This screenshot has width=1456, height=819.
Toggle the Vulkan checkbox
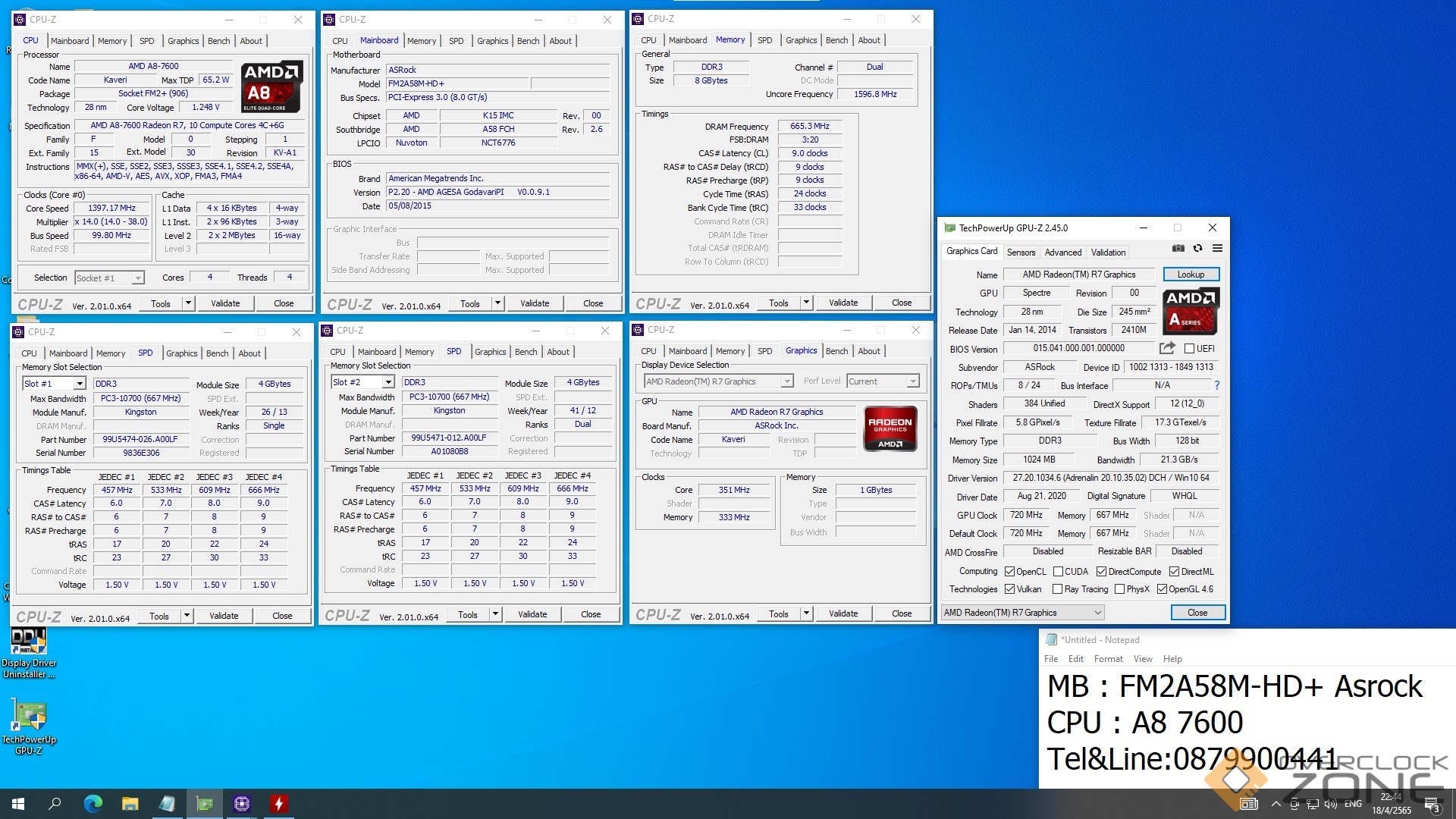1009,589
